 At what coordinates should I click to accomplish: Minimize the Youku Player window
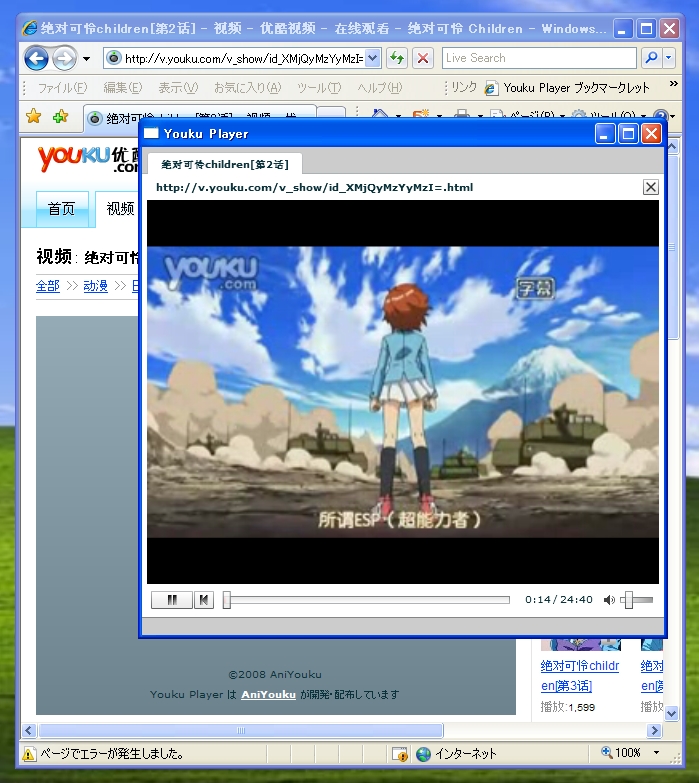(x=605, y=134)
